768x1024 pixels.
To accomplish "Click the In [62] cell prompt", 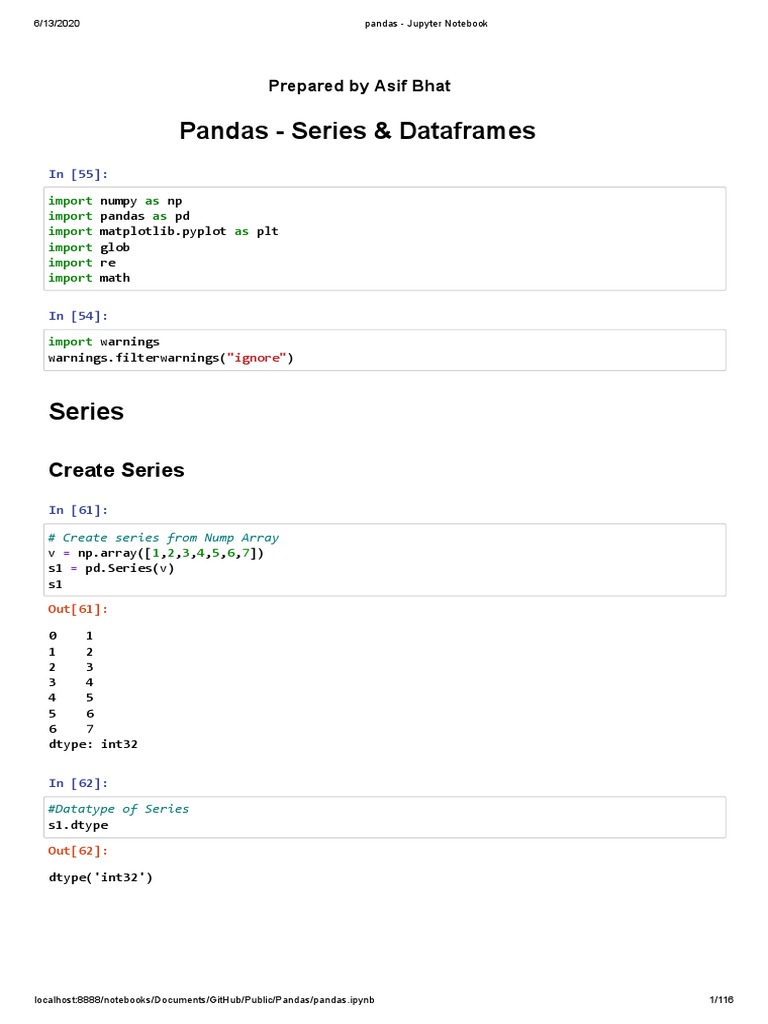I will click(78, 783).
